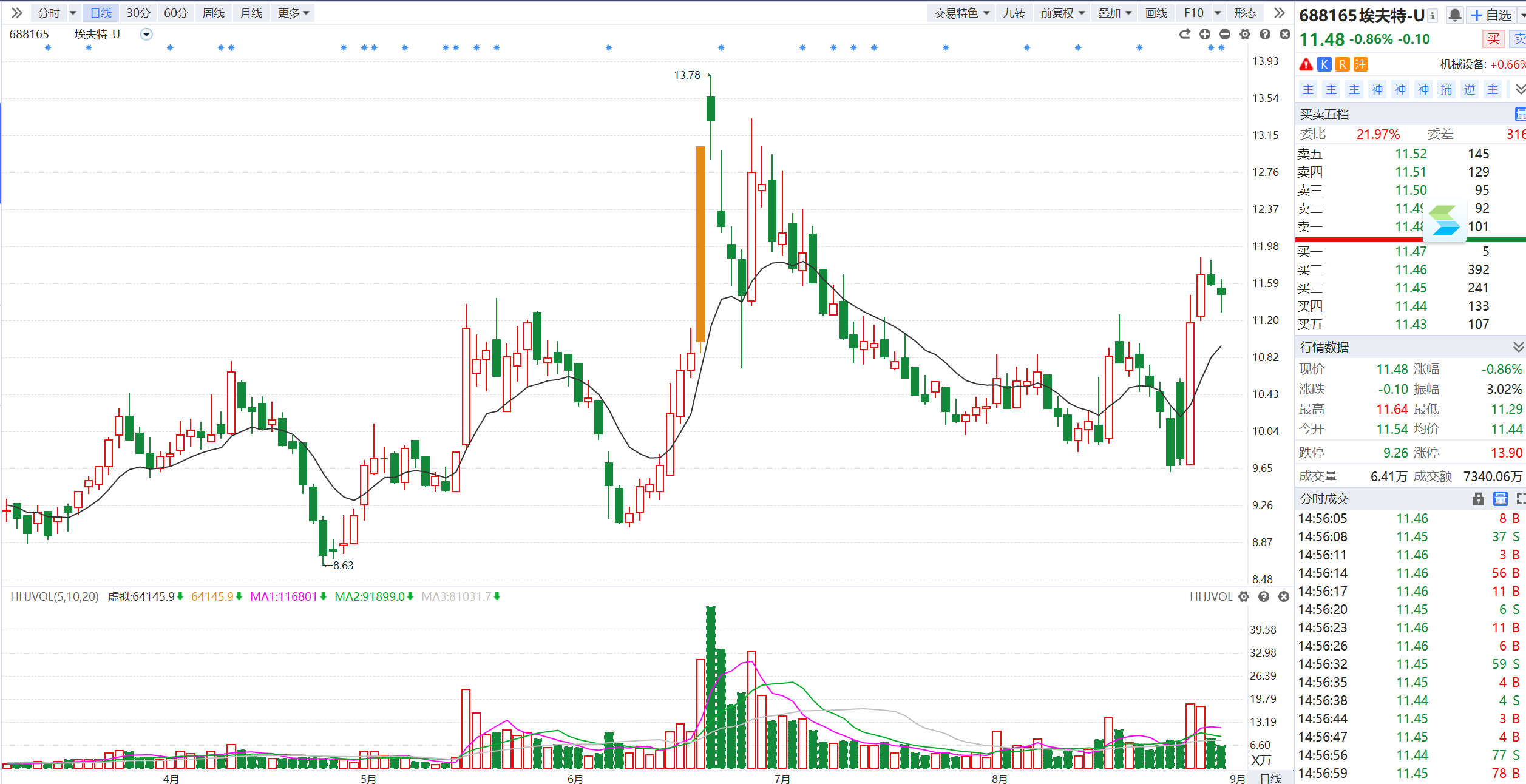1526x784 pixels.
Task: Click the stock info 'i' icon
Action: coord(1432,16)
